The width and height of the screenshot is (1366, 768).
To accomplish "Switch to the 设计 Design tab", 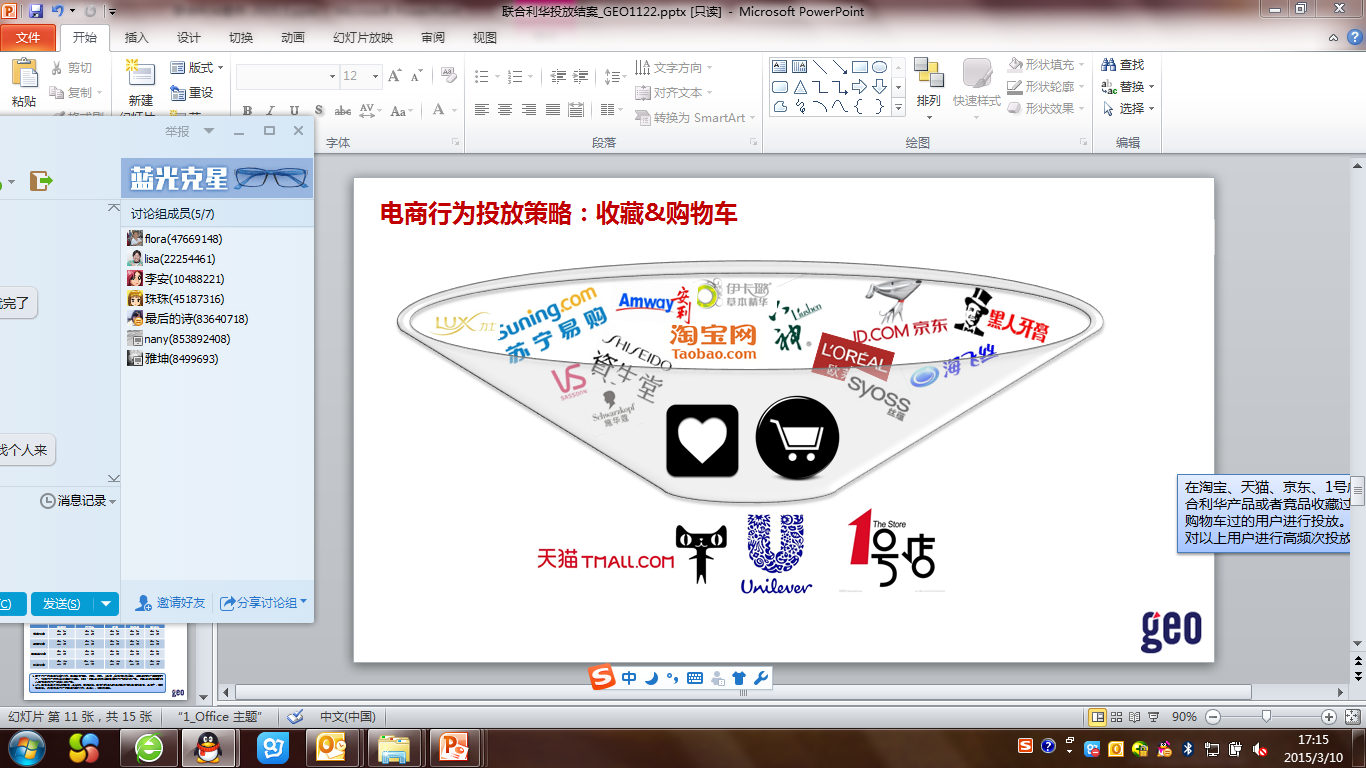I will click(189, 38).
